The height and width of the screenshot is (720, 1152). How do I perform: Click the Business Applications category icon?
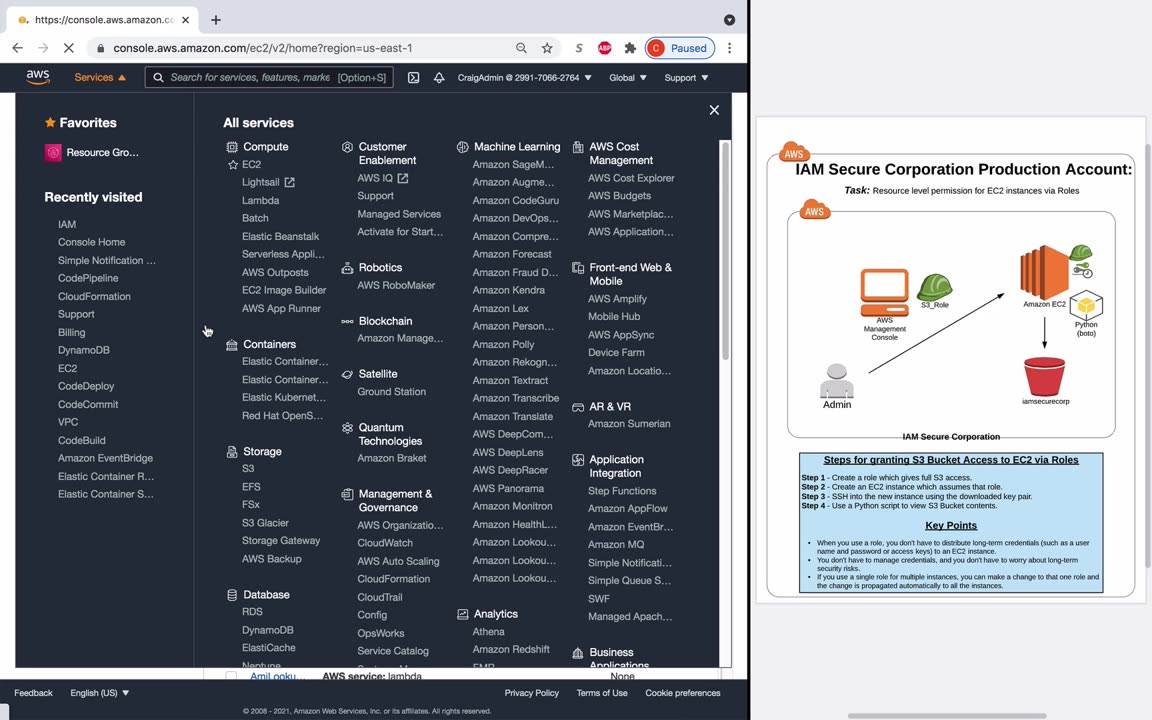tap(578, 652)
